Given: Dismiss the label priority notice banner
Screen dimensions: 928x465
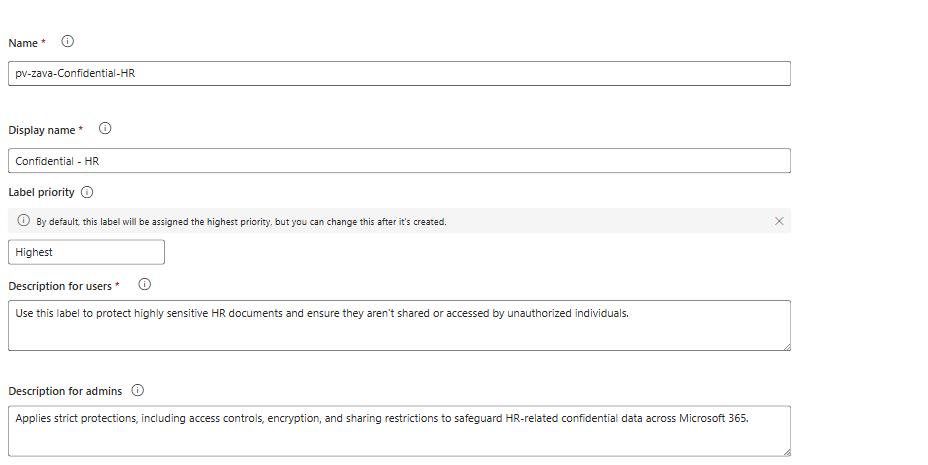Looking at the screenshot, I should pyautogui.click(x=779, y=221).
